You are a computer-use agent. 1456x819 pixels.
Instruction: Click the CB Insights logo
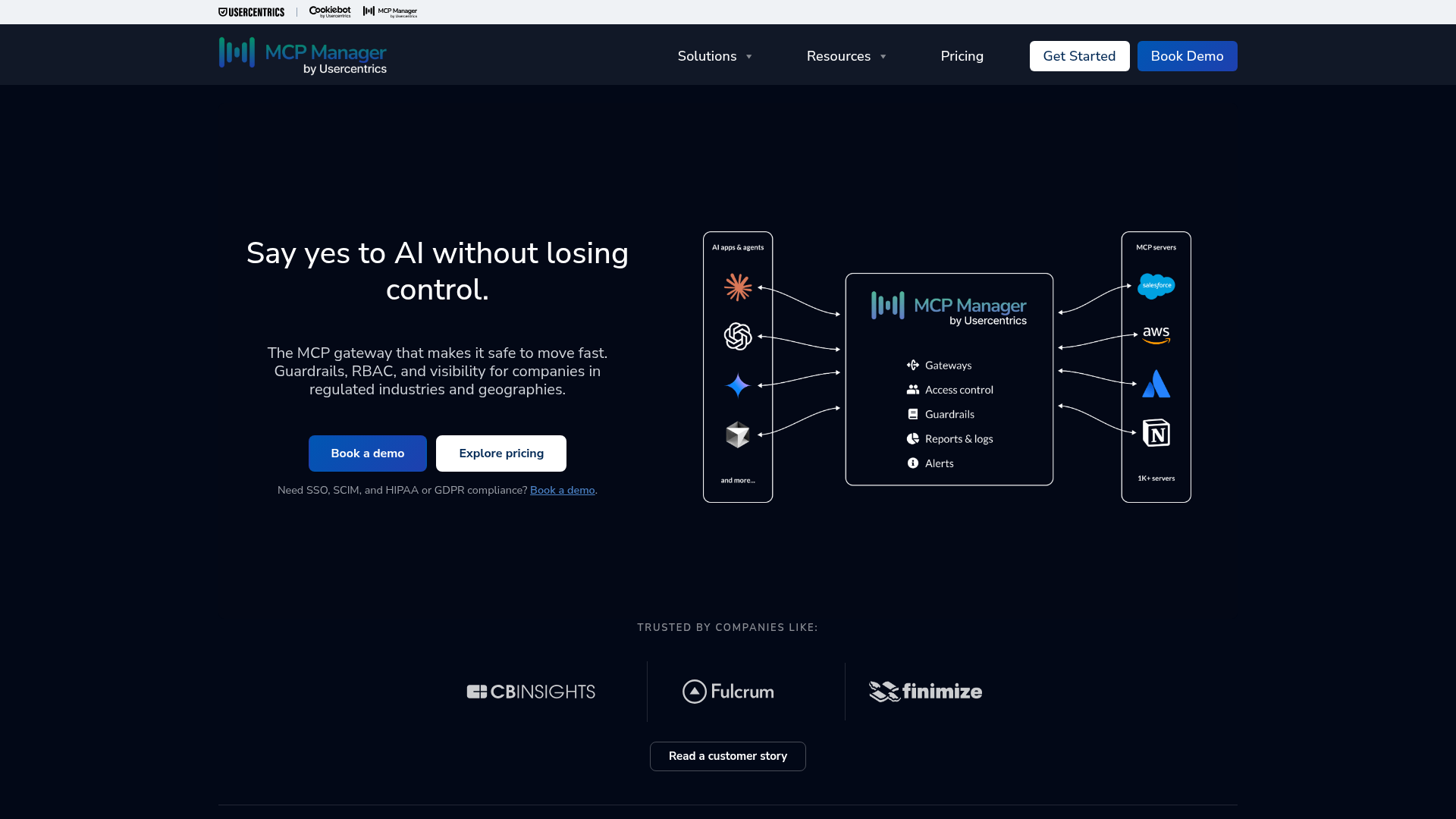tap(531, 692)
